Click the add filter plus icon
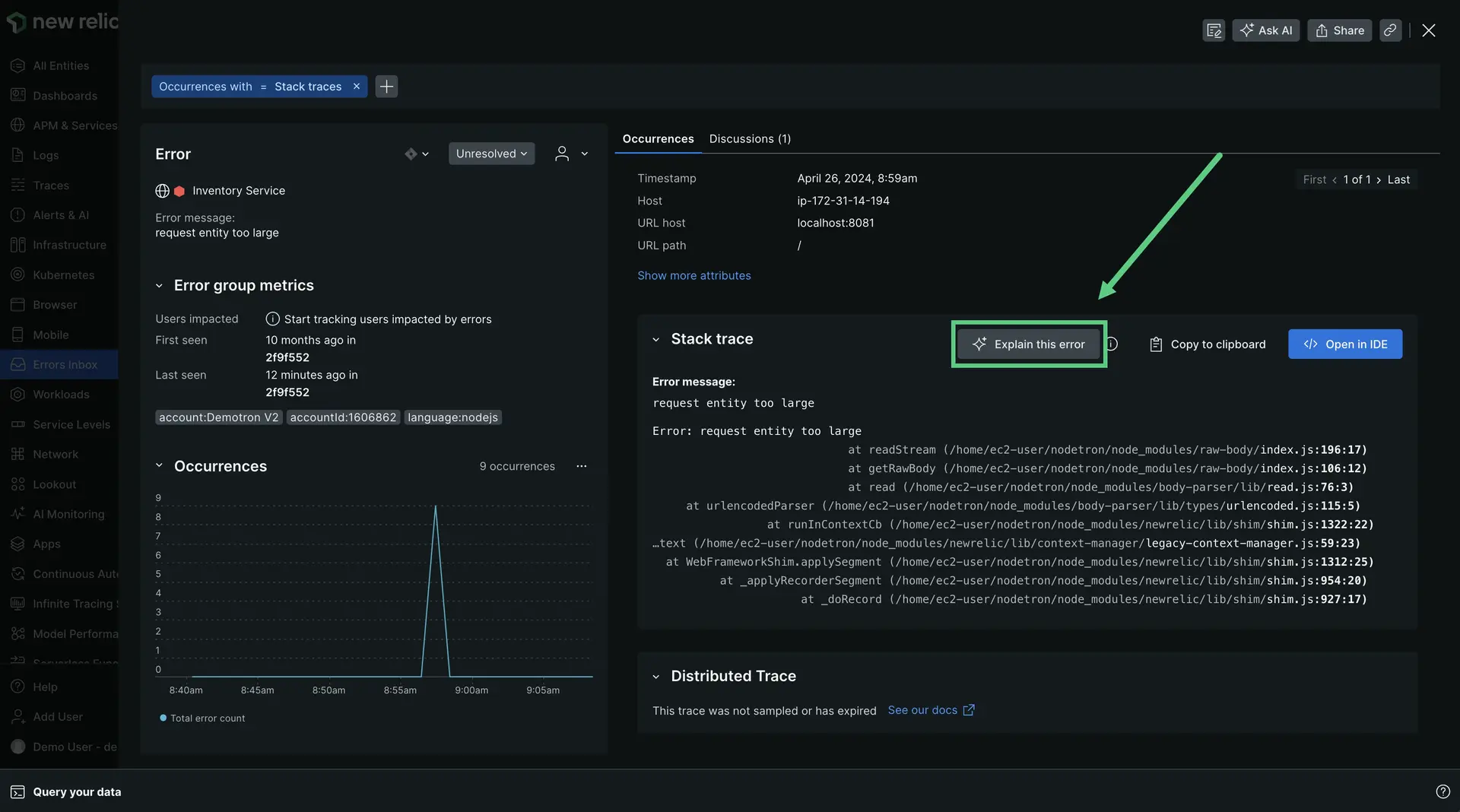The image size is (1460, 812). point(386,87)
